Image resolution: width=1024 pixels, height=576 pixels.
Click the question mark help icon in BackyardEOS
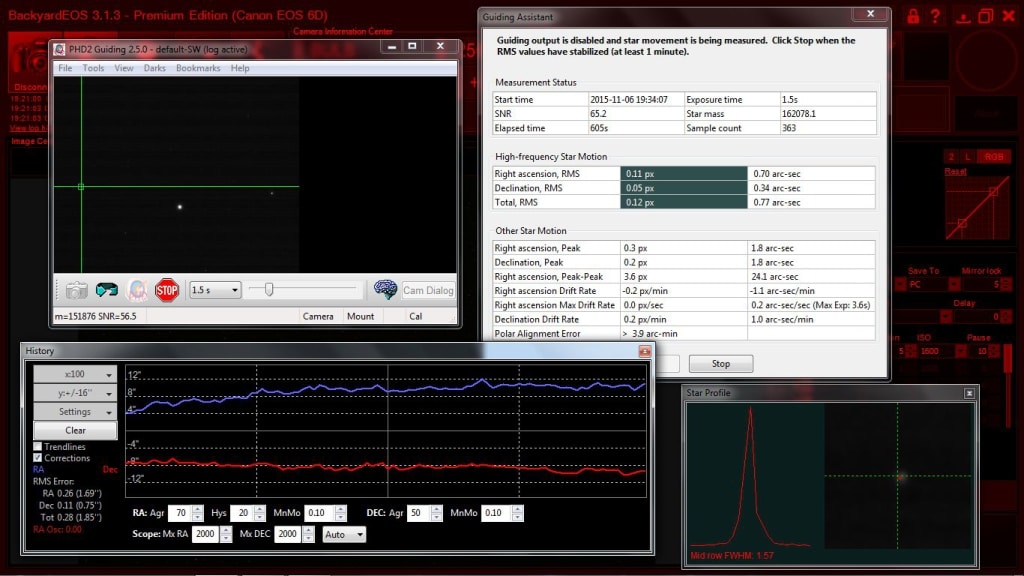(935, 16)
